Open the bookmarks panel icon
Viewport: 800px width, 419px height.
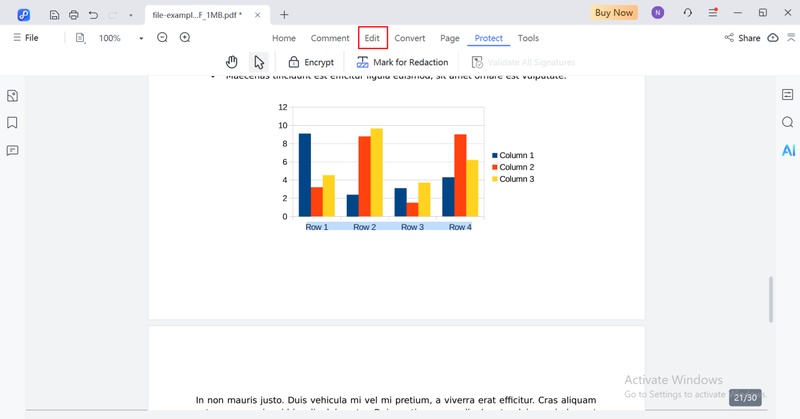(x=12, y=122)
